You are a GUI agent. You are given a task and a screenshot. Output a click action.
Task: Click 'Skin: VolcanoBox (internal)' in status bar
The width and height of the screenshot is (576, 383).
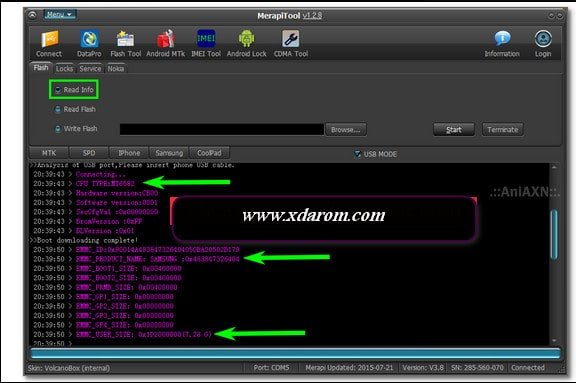pyautogui.click(x=69, y=368)
